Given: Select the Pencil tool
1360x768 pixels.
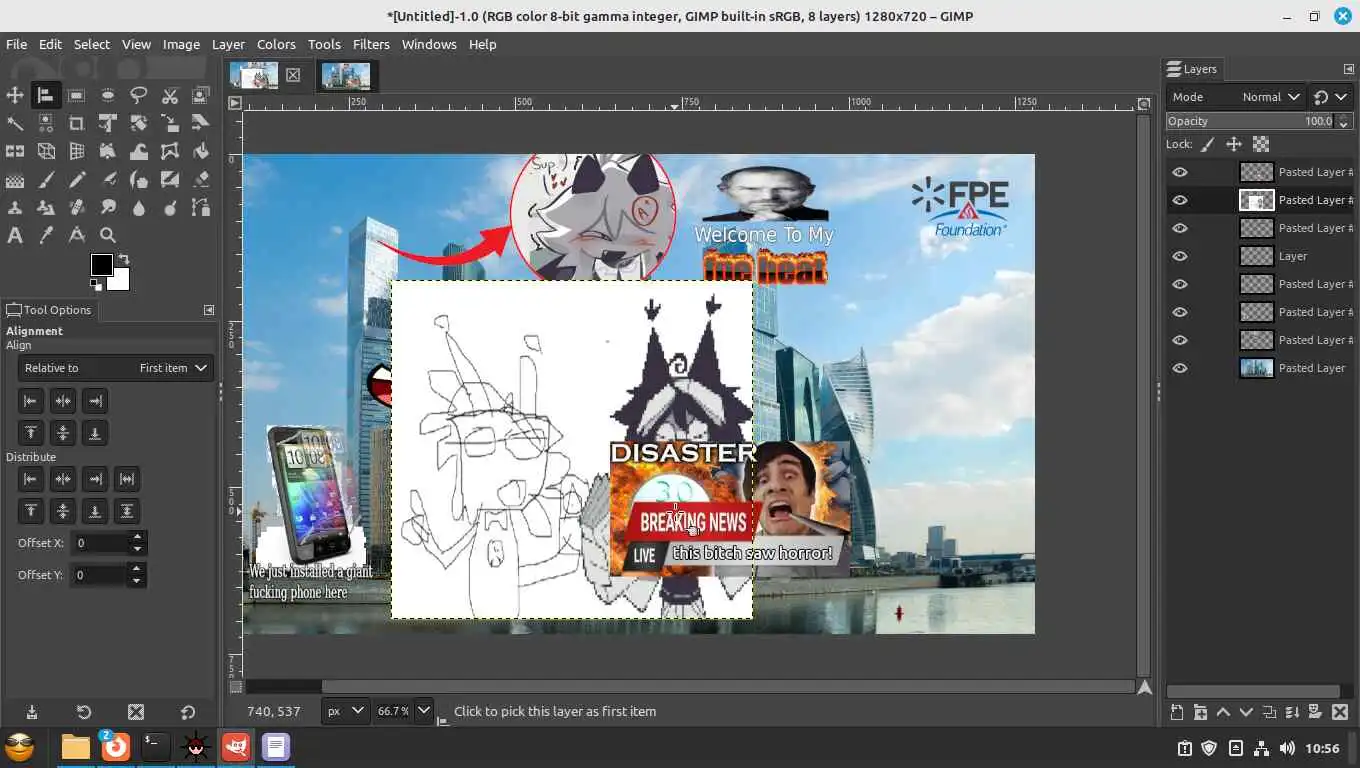Looking at the screenshot, I should [x=77, y=180].
